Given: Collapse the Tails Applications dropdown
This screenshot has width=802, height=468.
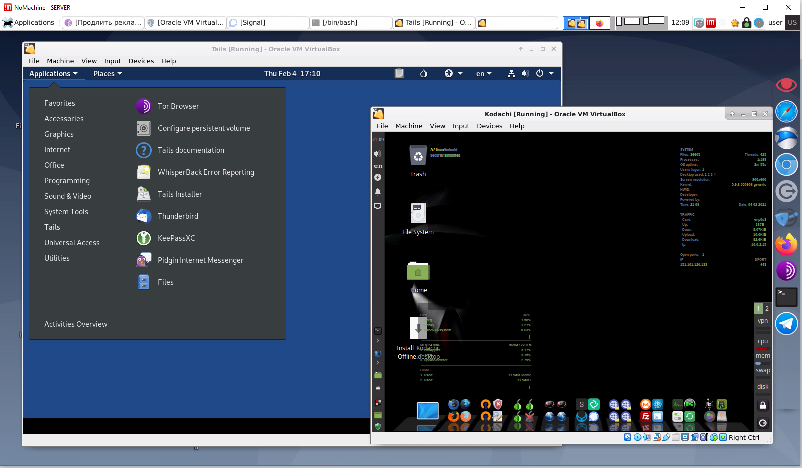Looking at the screenshot, I should pos(53,73).
